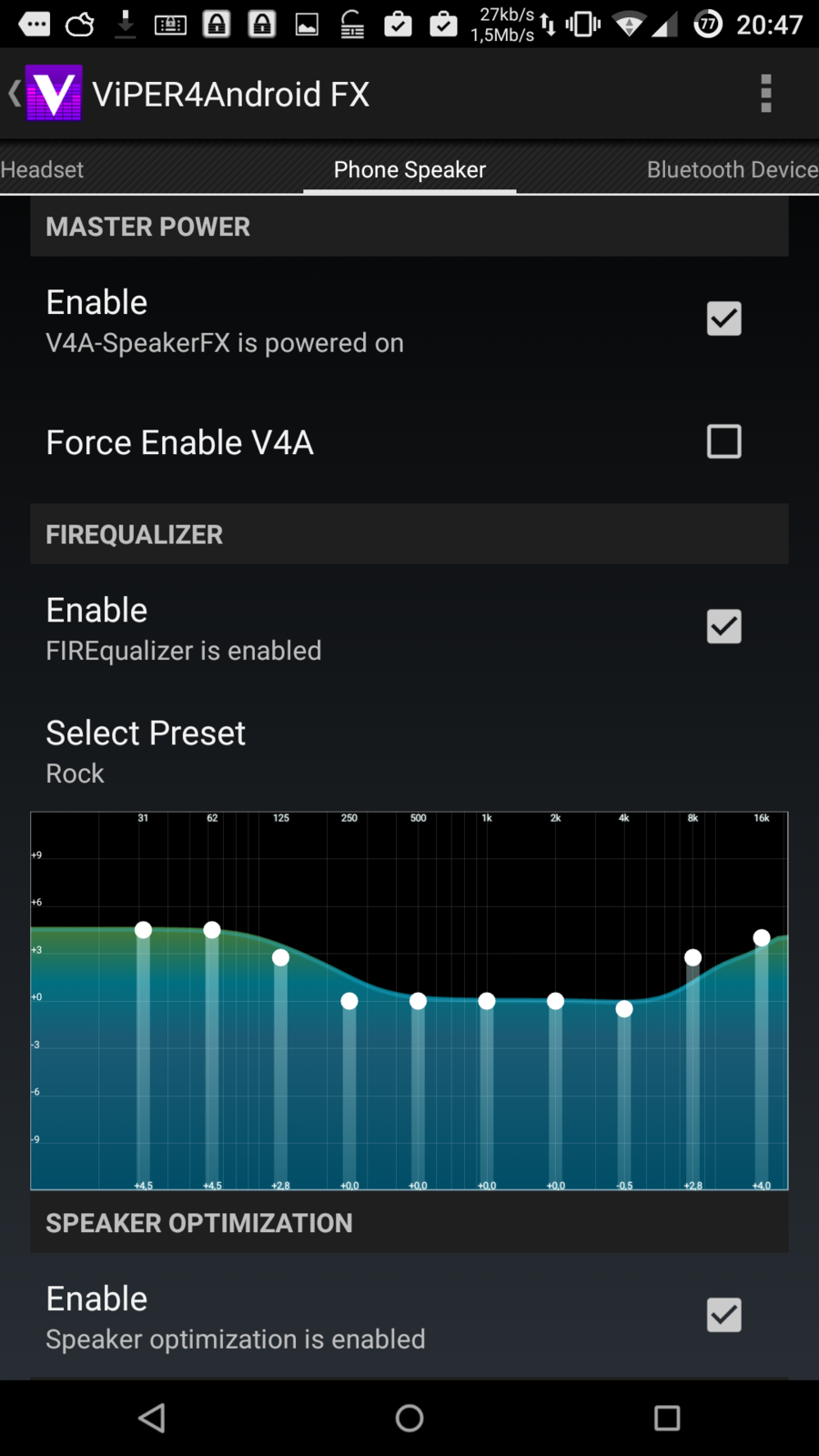The width and height of the screenshot is (819, 1456).
Task: Tap the cloud weather status icon
Action: point(80,25)
